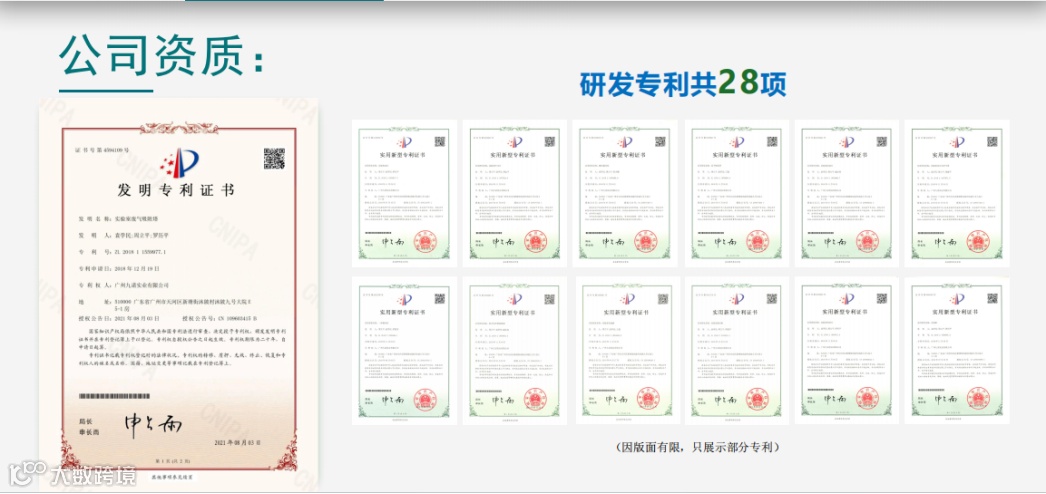
Task: Open the fourth utility certificate in bottom row
Action: (736, 351)
